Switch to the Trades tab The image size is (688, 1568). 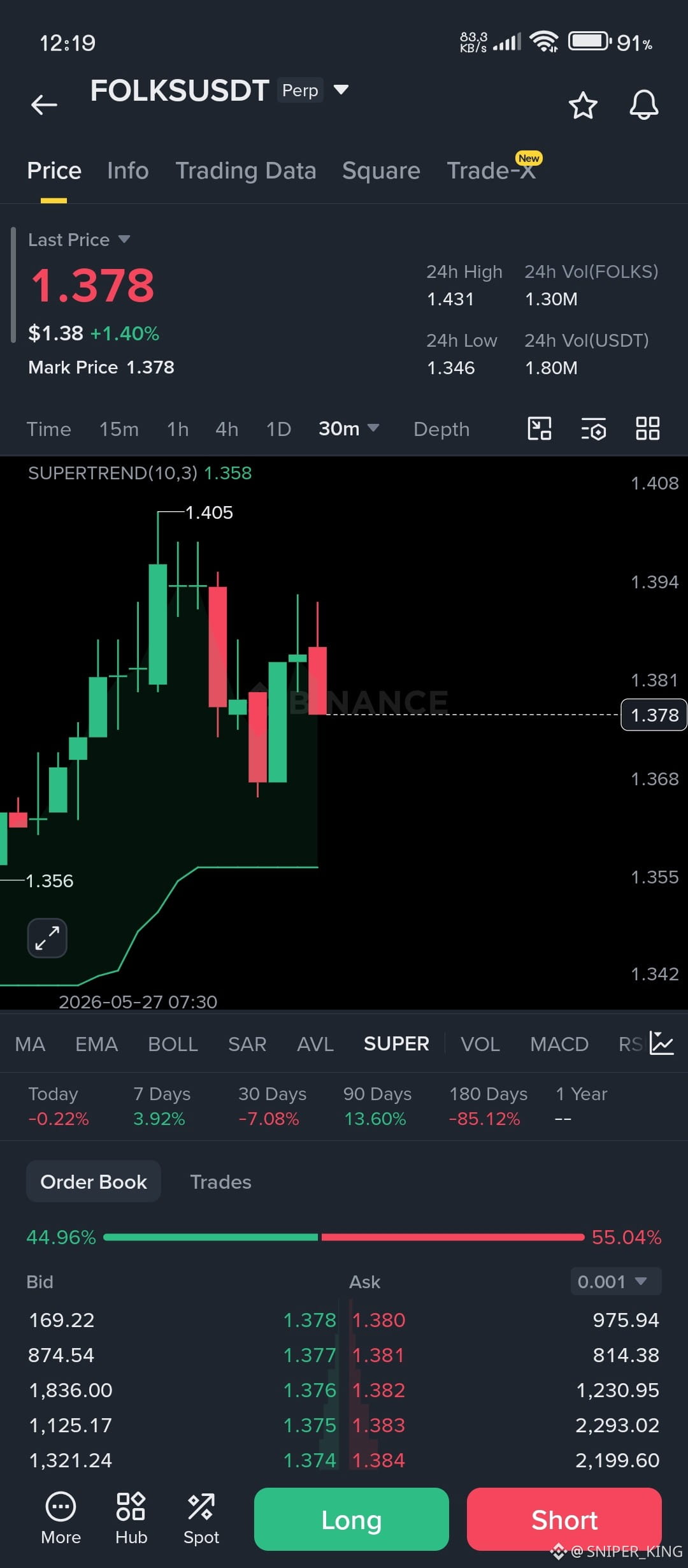tap(220, 1182)
